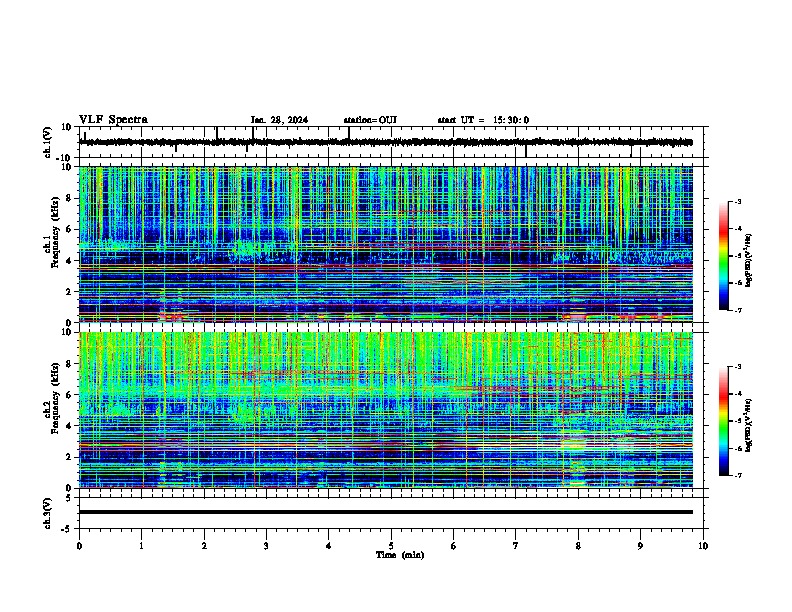Click the "0" tick on the time axis

[x=79, y=546]
